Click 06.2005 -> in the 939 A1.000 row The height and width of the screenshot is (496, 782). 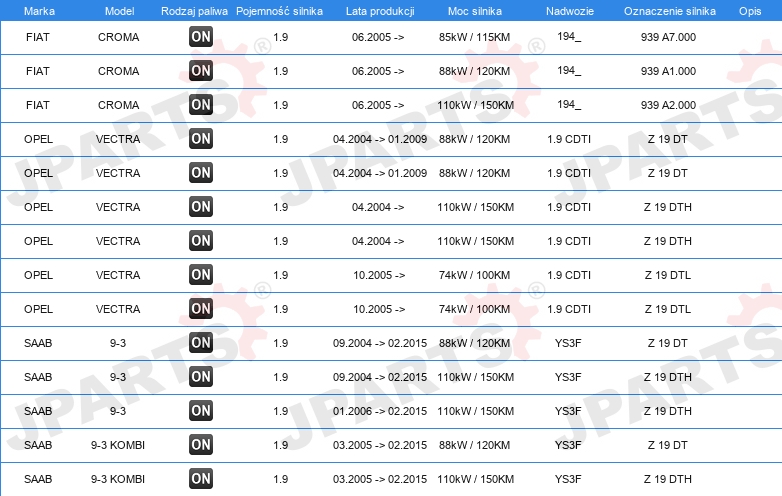[378, 71]
